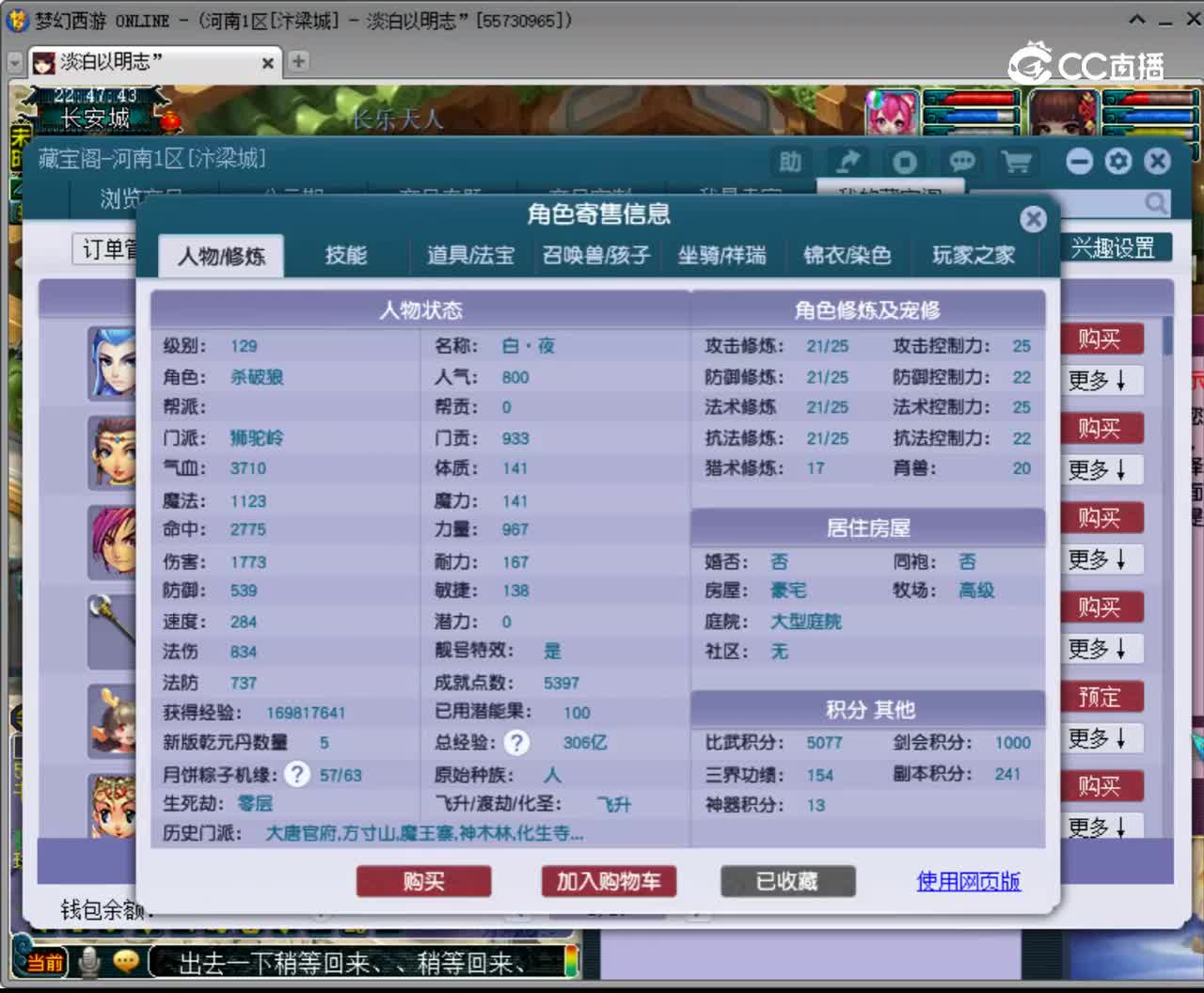Switch to the 玩家之家 tab
The image size is (1204, 993).
click(x=973, y=256)
